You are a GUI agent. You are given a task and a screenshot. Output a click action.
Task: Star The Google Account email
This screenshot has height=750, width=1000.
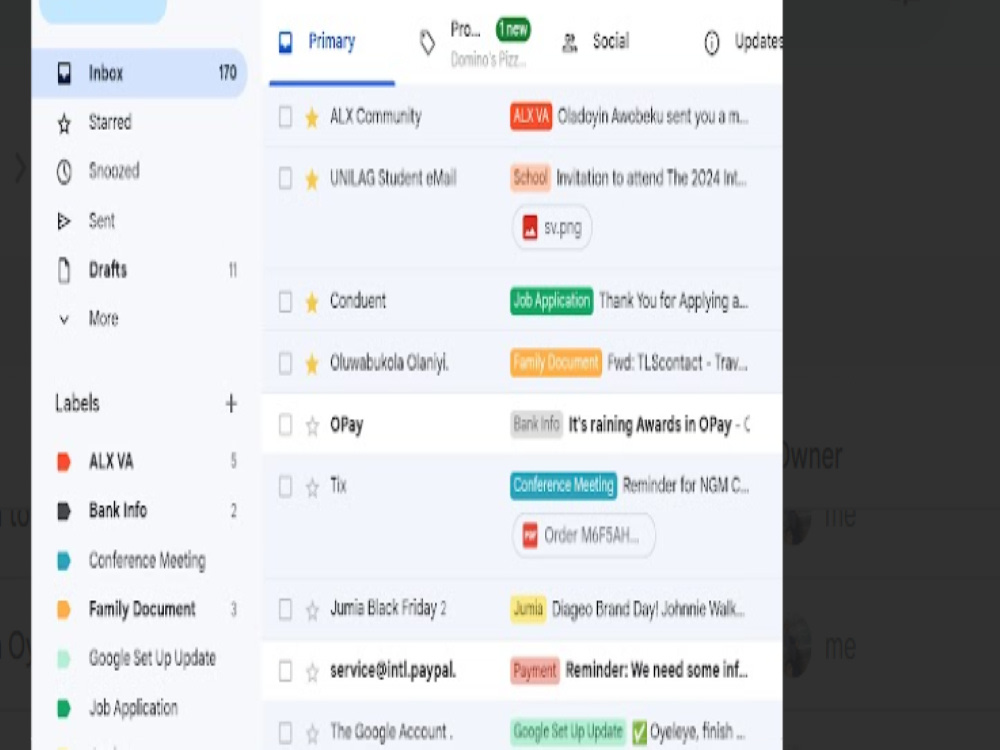point(312,733)
